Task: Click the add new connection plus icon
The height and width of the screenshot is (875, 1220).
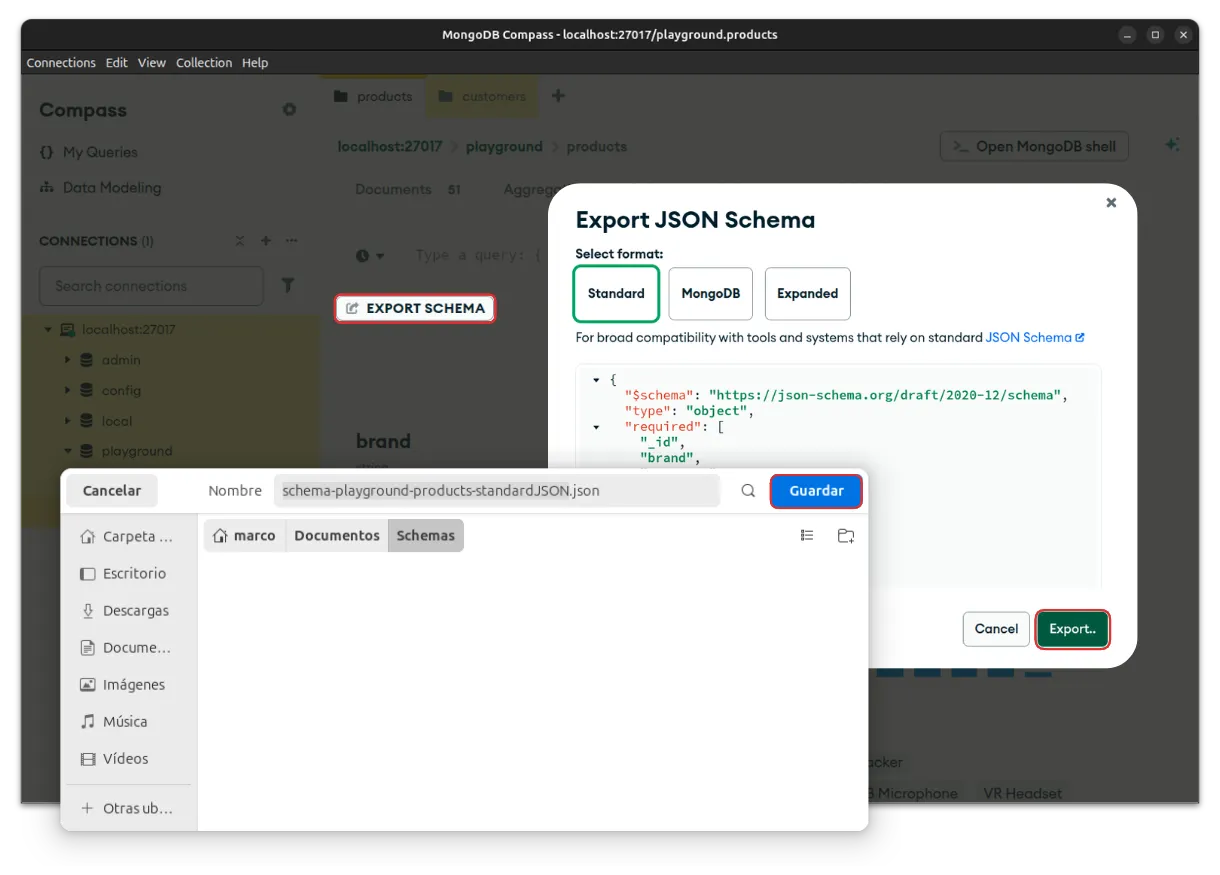Action: click(x=266, y=241)
